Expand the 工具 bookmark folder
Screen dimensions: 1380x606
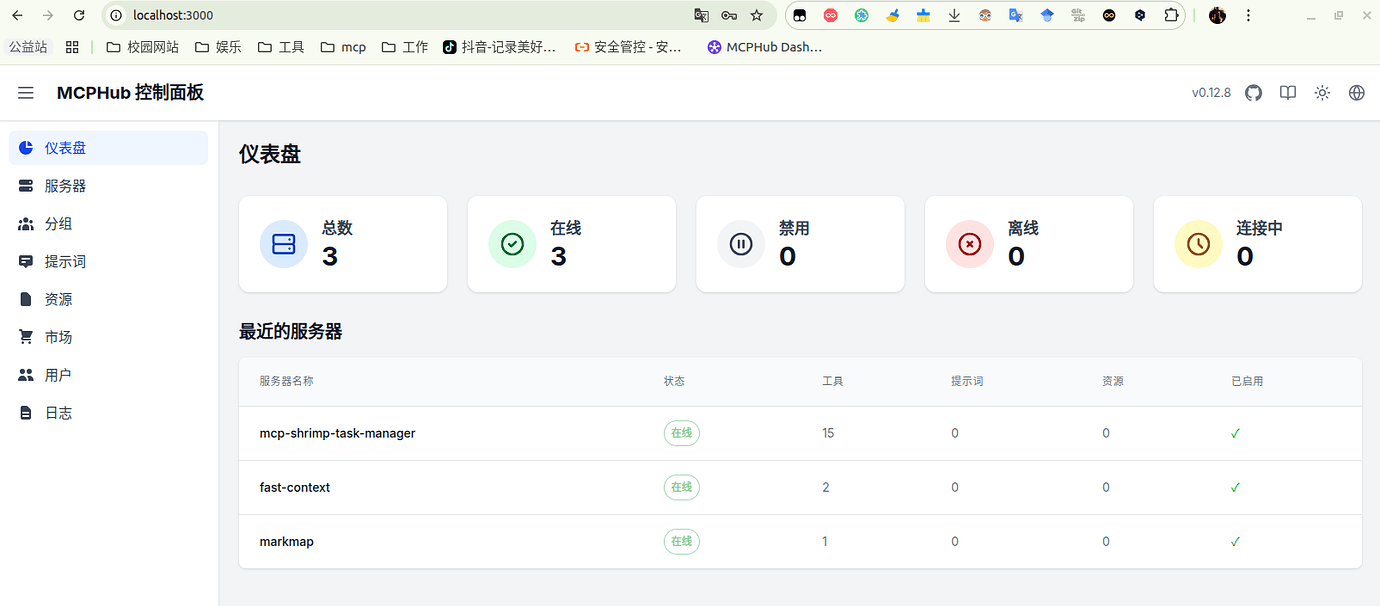[281, 47]
